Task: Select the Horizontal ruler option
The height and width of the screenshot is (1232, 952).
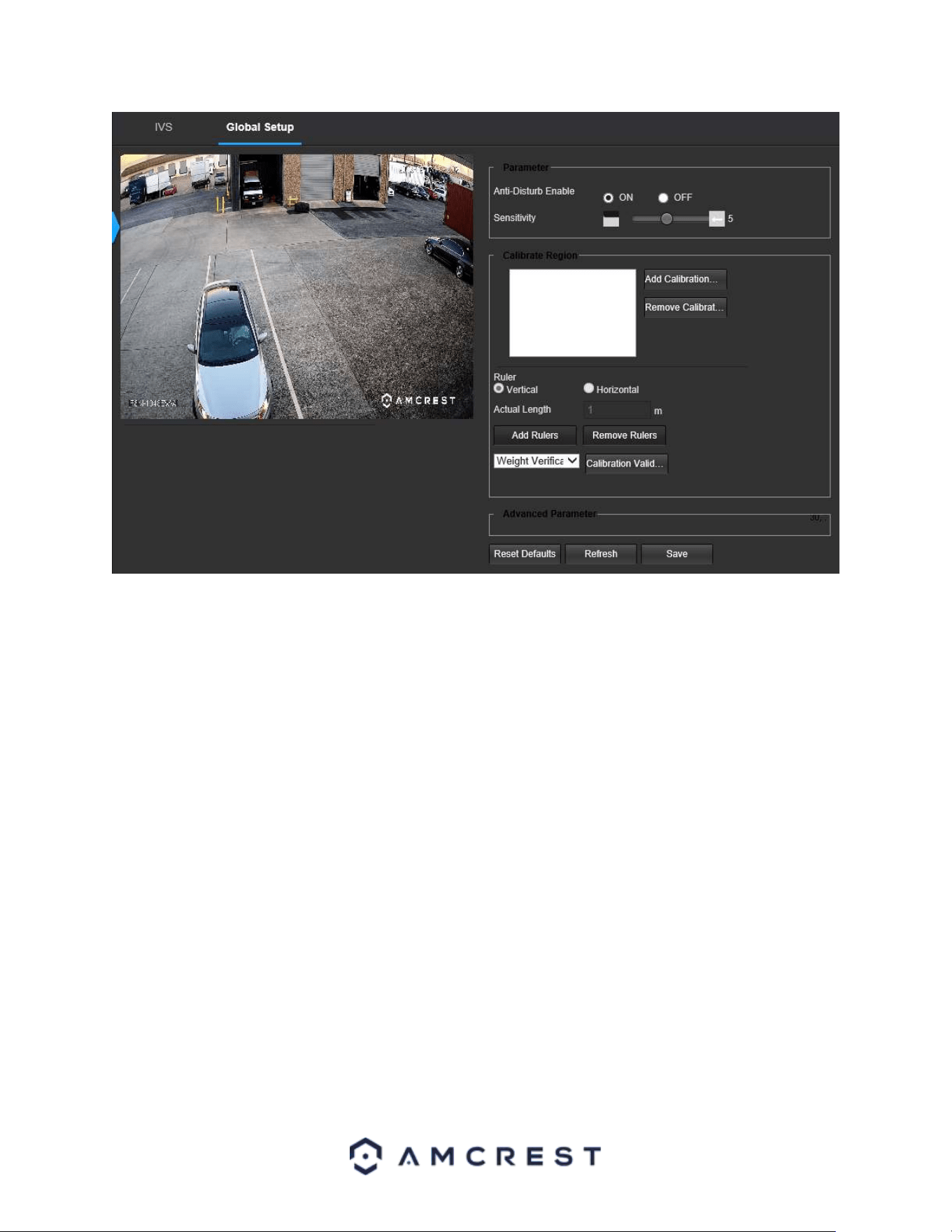Action: pyautogui.click(x=588, y=388)
